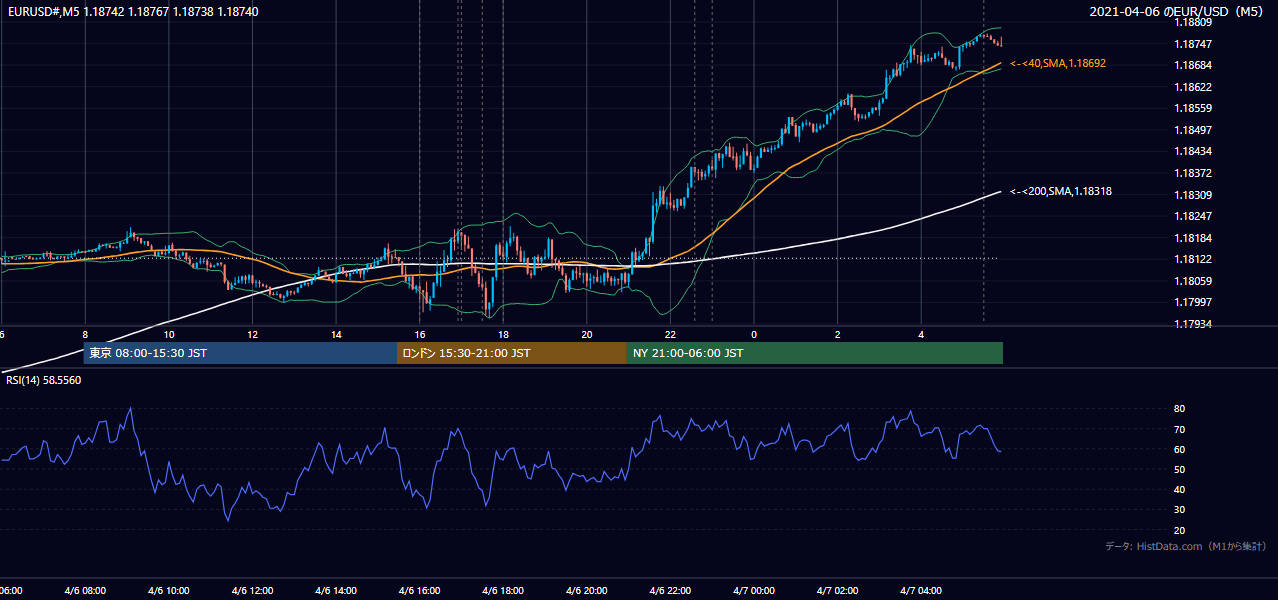Image resolution: width=1278 pixels, height=600 pixels.
Task: Click the 4/6 18:00 date label
Action: [503, 591]
